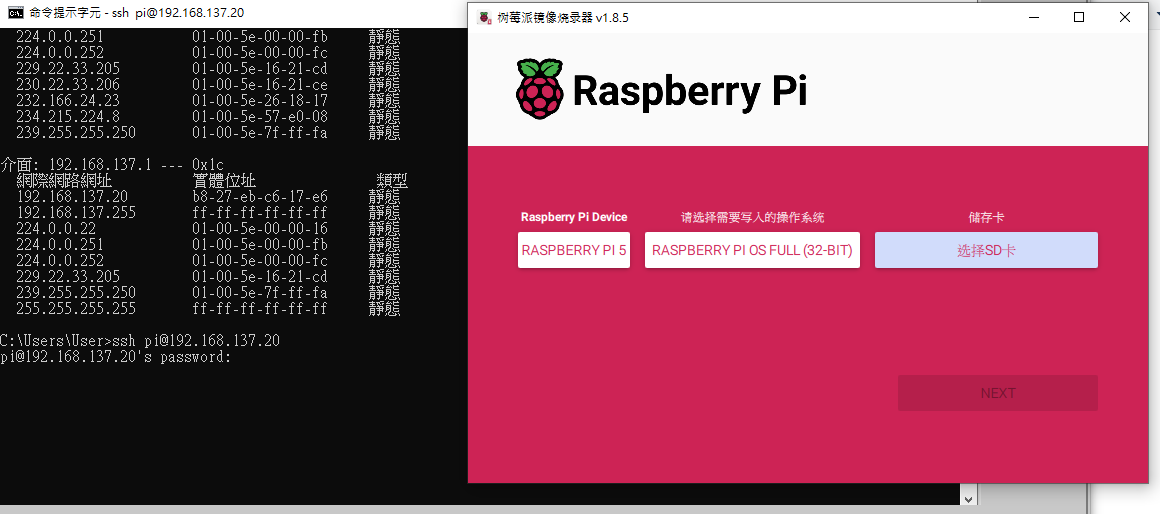Click the b8-27-eb-c6-17-e6 MAC address entry

click(x=259, y=197)
